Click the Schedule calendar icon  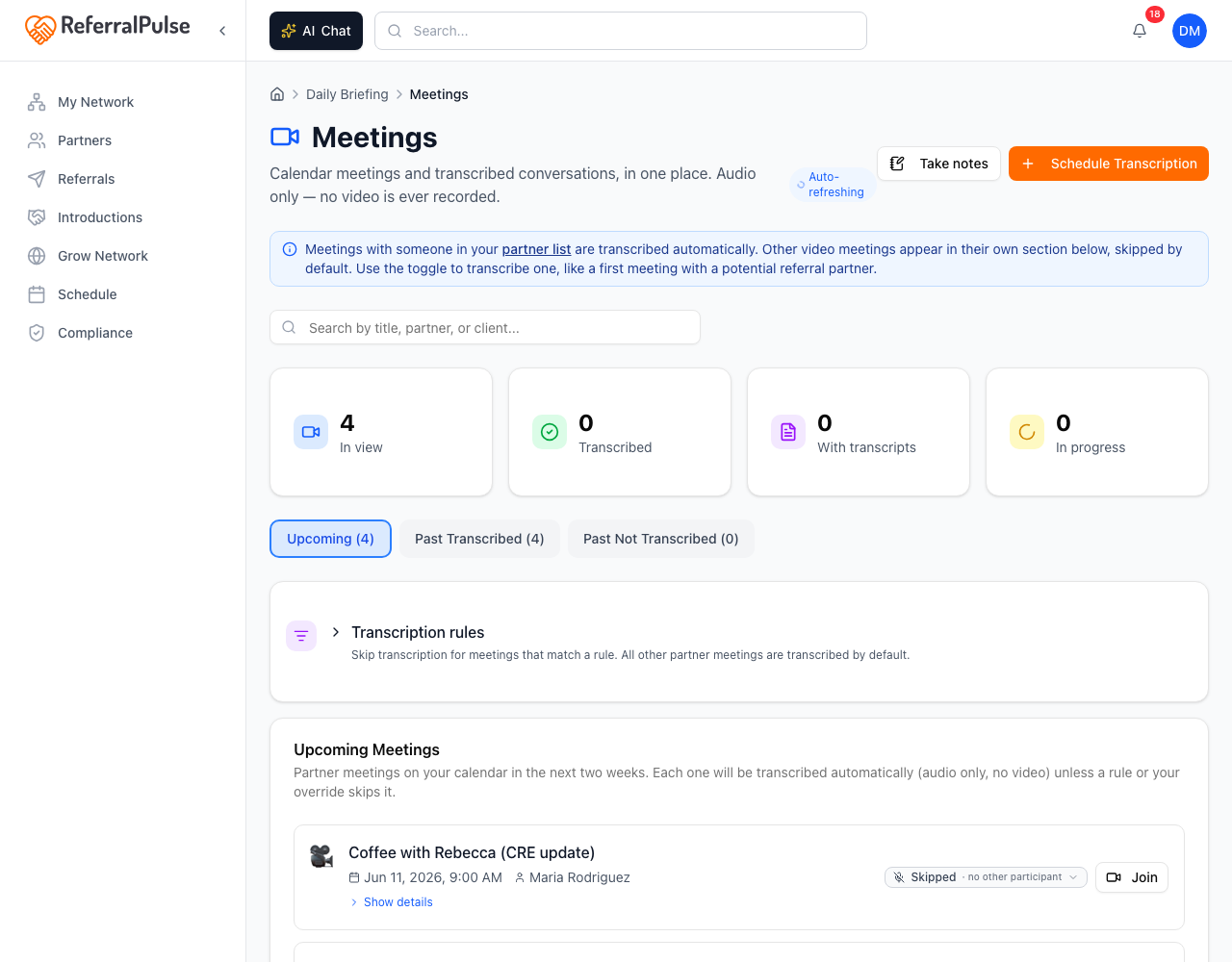click(x=37, y=294)
